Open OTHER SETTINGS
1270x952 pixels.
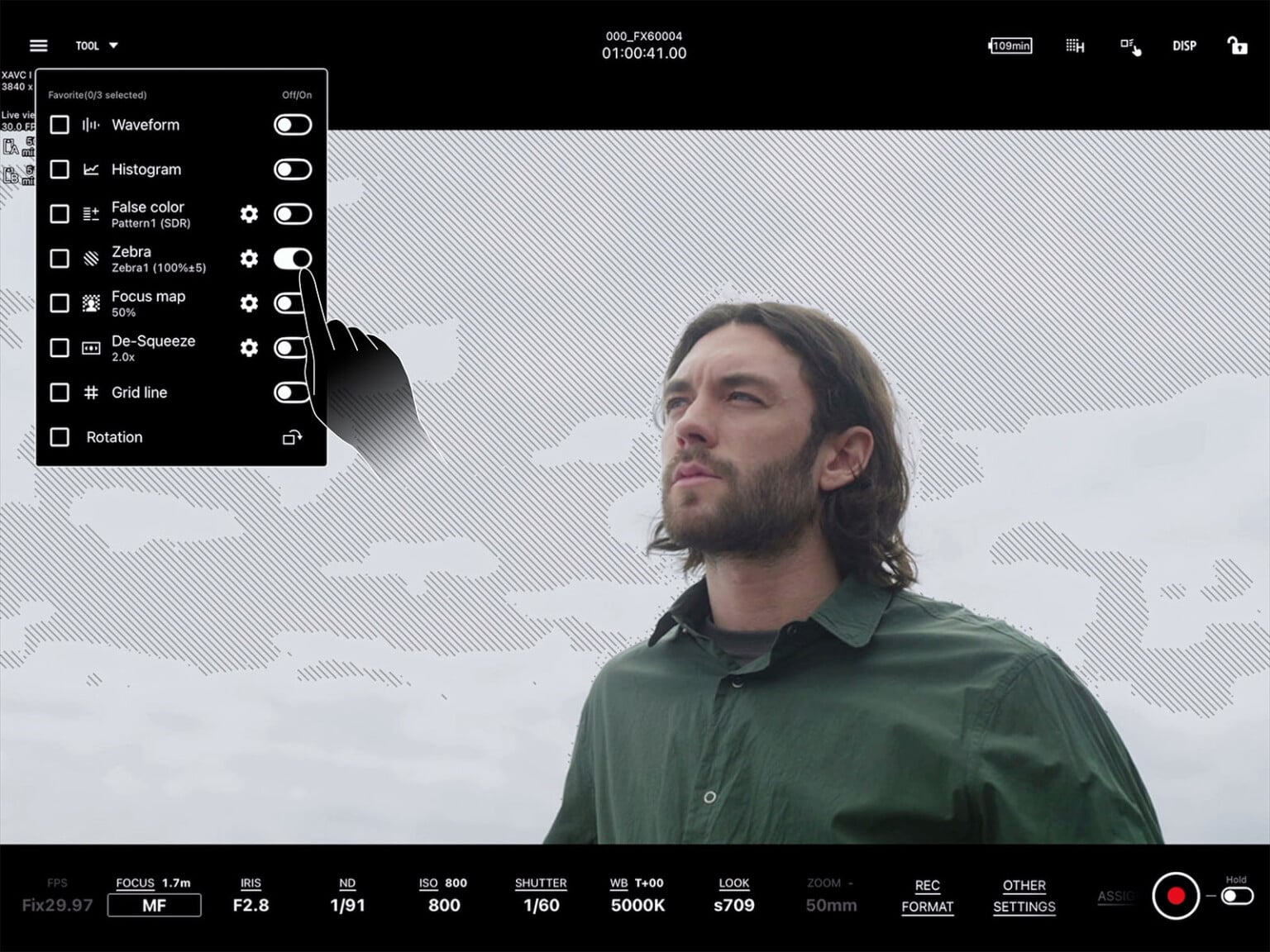(1024, 896)
